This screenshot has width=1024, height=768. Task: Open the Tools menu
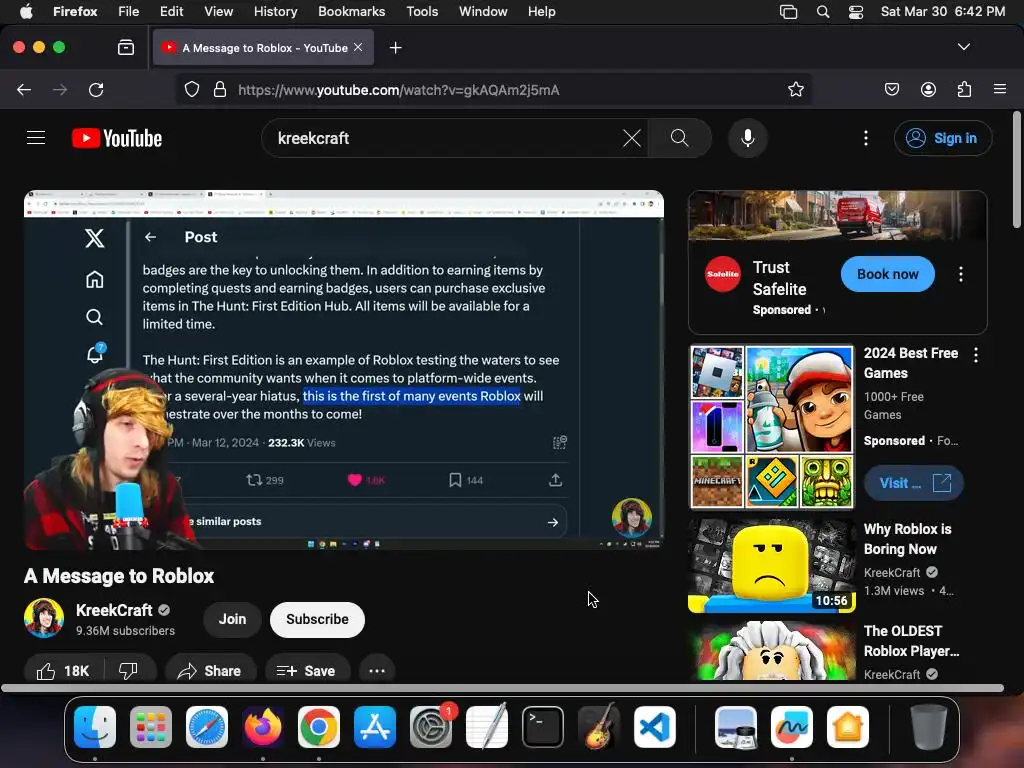point(422,11)
